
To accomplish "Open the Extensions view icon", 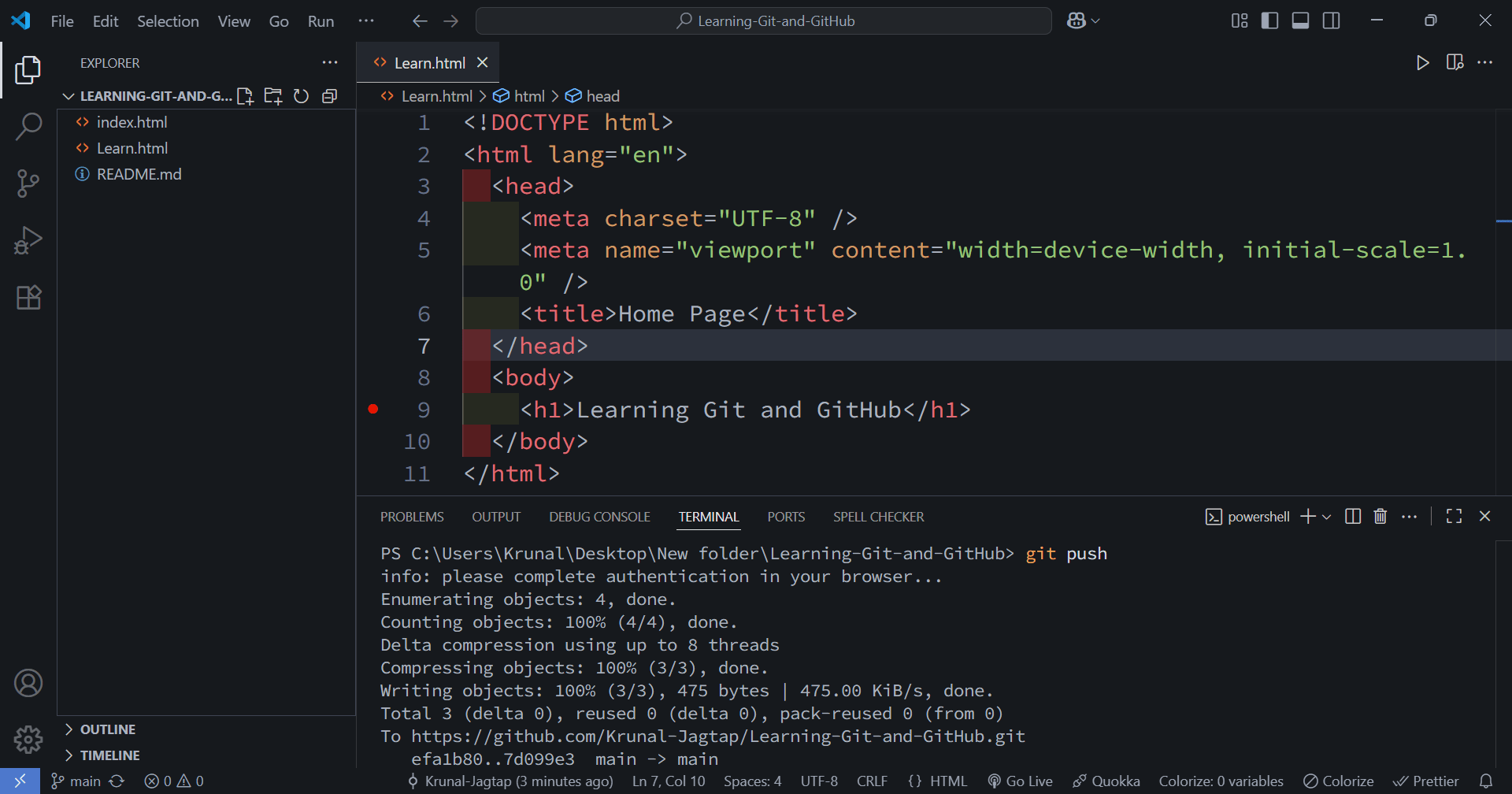I will pos(28,297).
